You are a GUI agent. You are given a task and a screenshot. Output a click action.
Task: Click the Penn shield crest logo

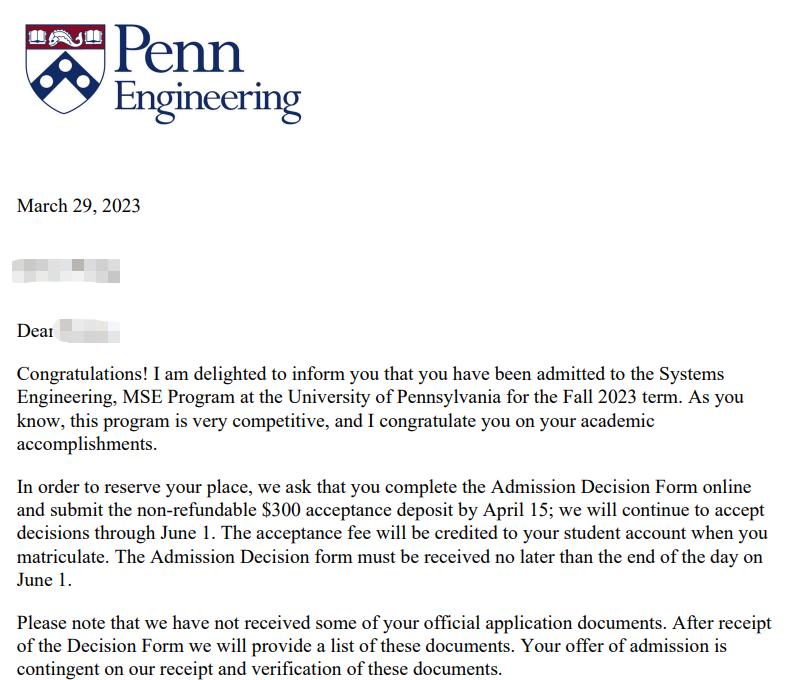pos(65,68)
